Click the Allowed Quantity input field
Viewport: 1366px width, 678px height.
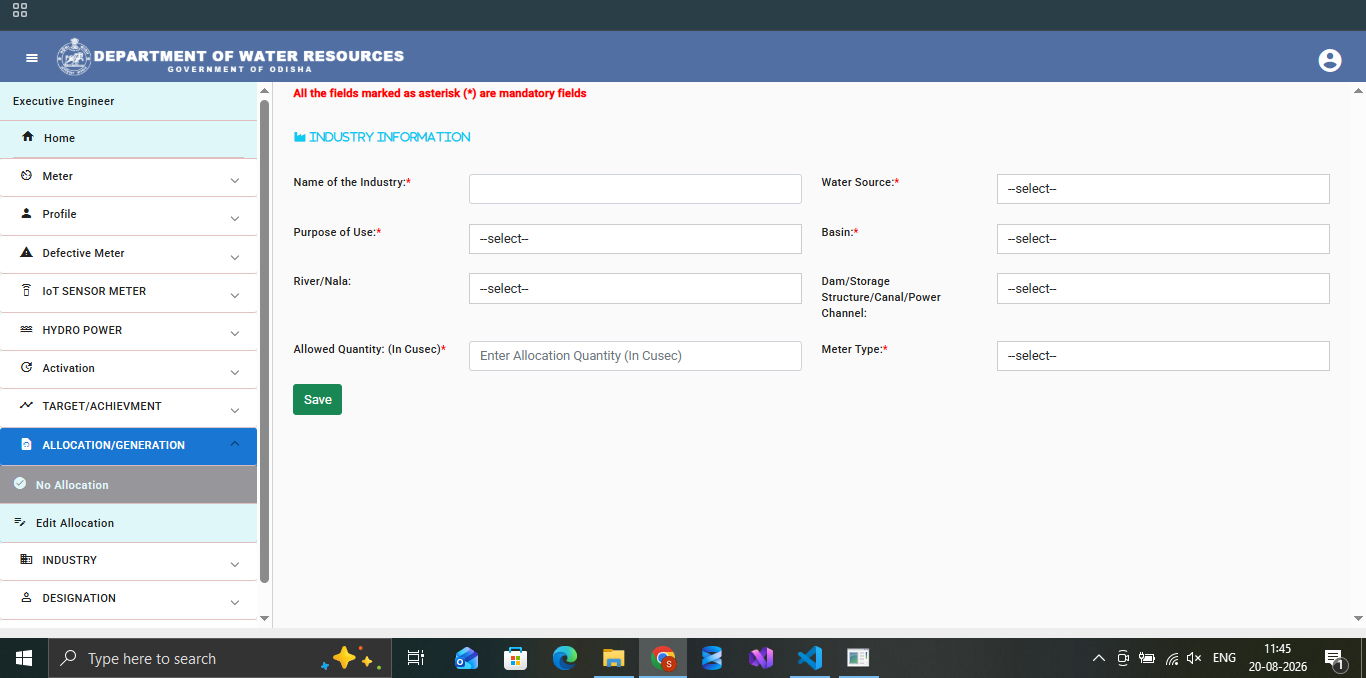pyautogui.click(x=635, y=356)
